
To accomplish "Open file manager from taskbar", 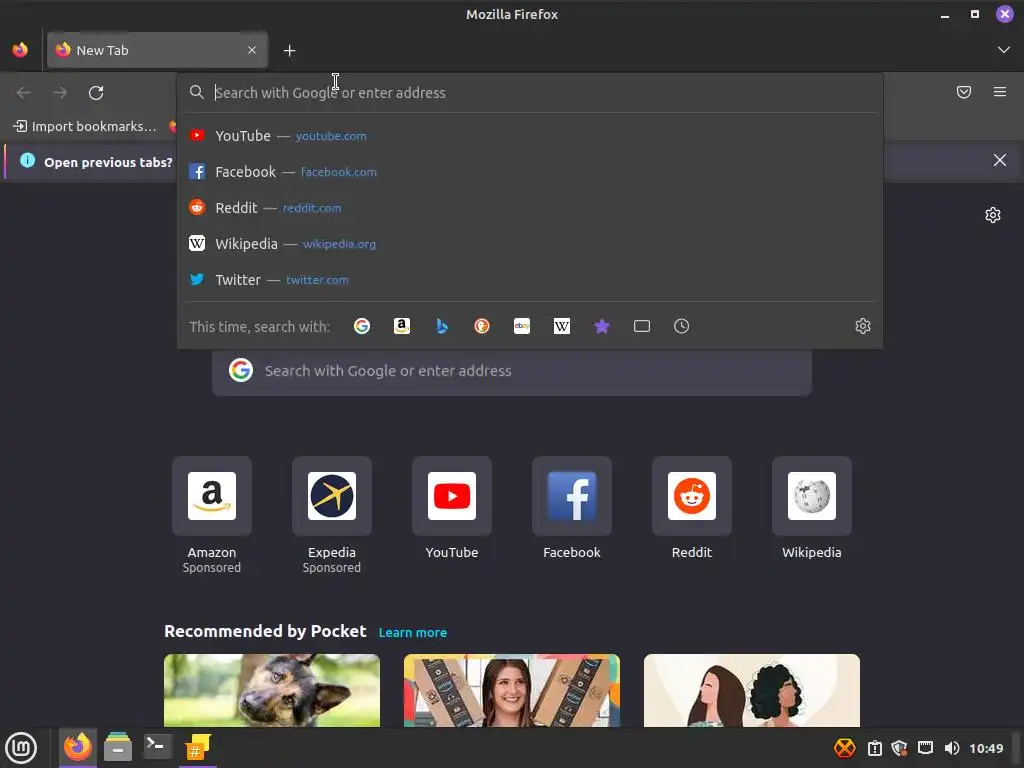I will coord(118,747).
